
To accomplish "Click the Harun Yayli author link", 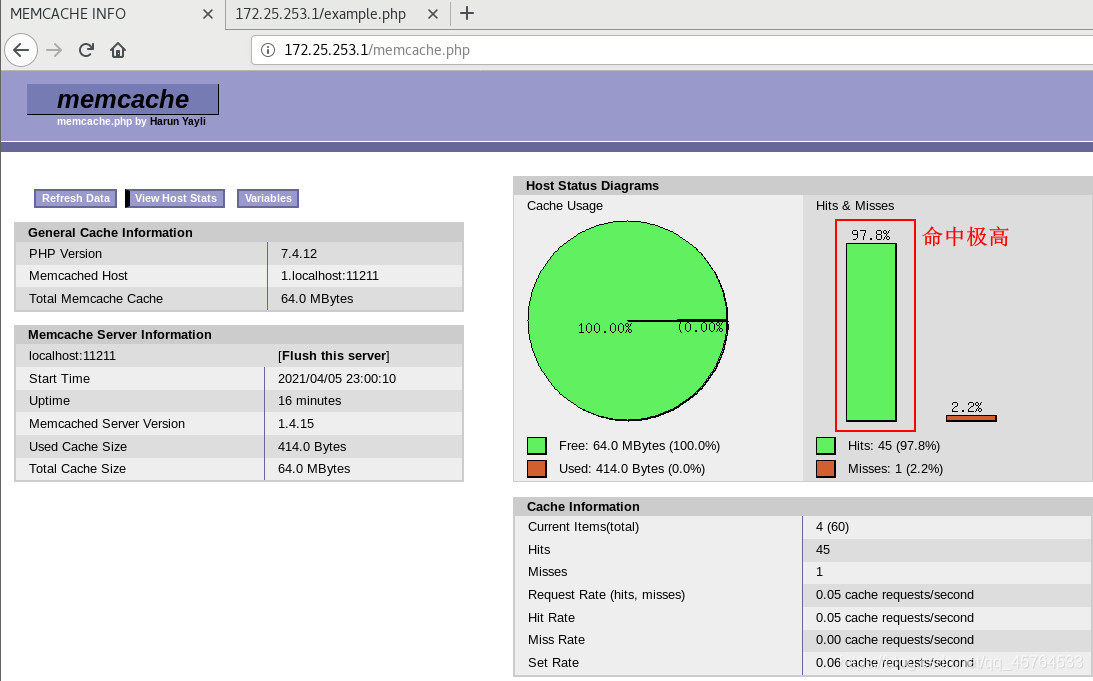I will (178, 121).
